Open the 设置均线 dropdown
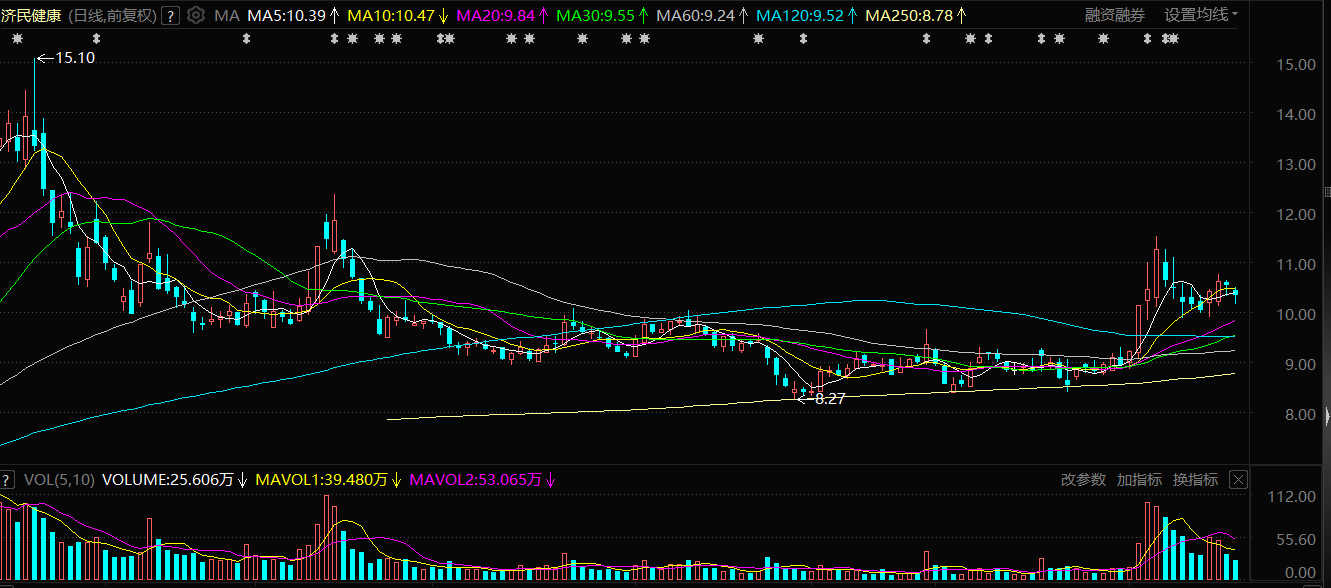Screen dimensions: 1331x588 point(1201,15)
